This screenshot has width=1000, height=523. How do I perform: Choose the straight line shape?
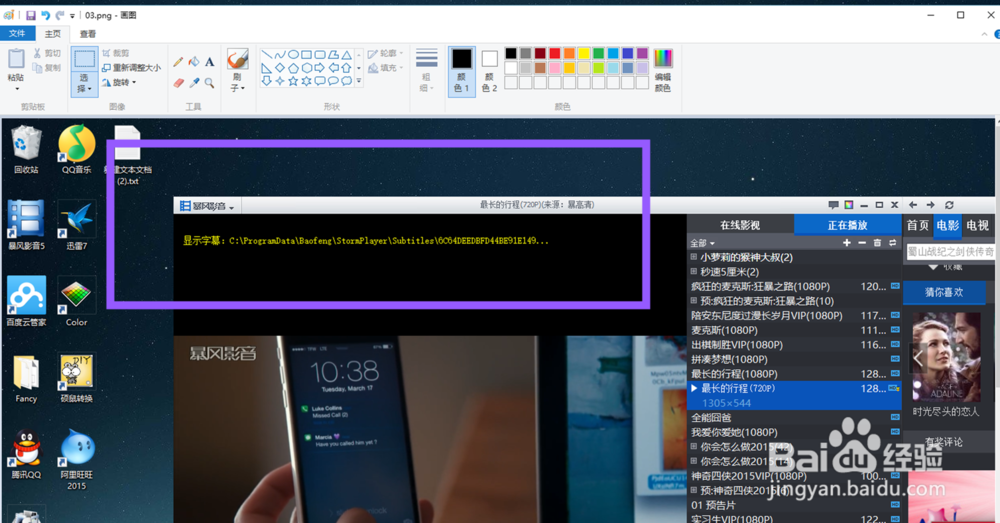point(267,55)
